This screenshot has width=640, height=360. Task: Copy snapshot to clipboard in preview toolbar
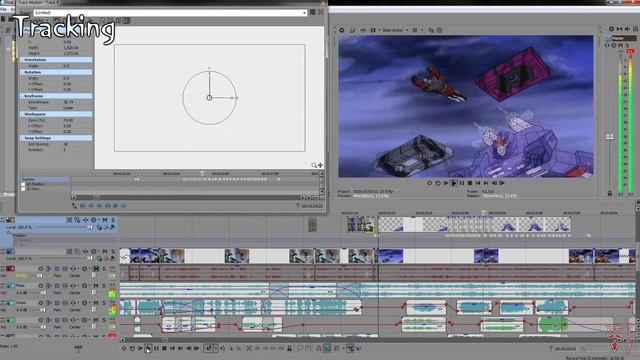pyautogui.click(x=431, y=30)
